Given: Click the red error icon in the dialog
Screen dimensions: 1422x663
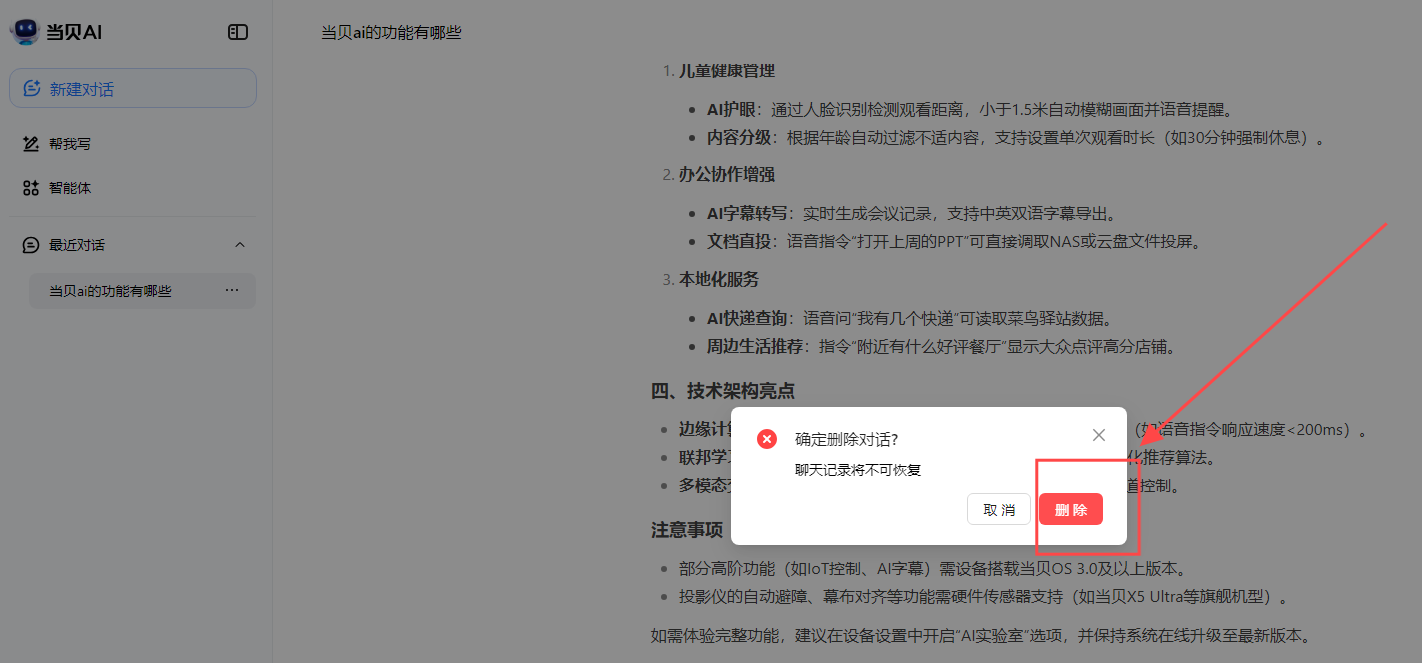Looking at the screenshot, I should [x=767, y=439].
